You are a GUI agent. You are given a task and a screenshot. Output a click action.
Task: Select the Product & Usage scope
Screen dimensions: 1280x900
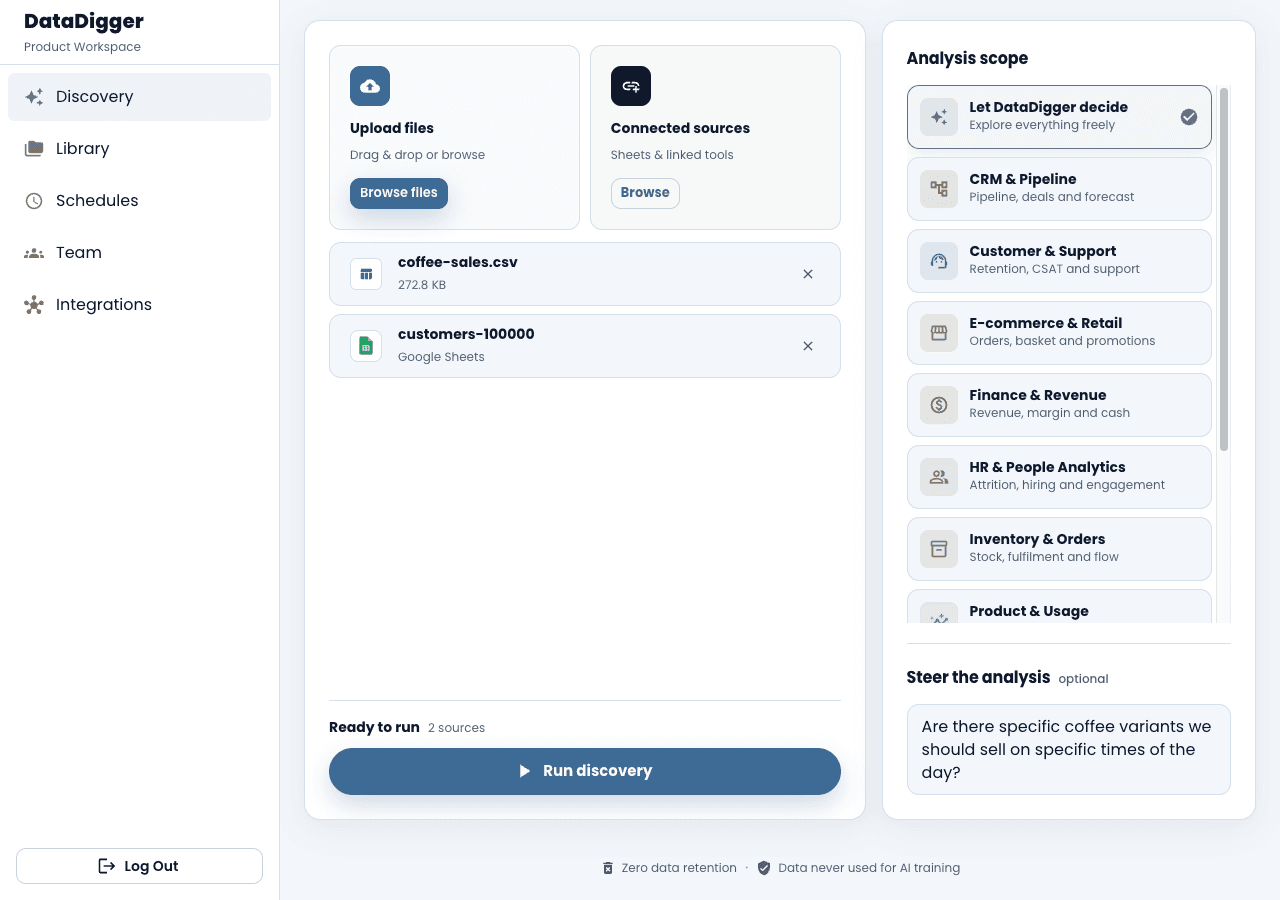click(1059, 607)
